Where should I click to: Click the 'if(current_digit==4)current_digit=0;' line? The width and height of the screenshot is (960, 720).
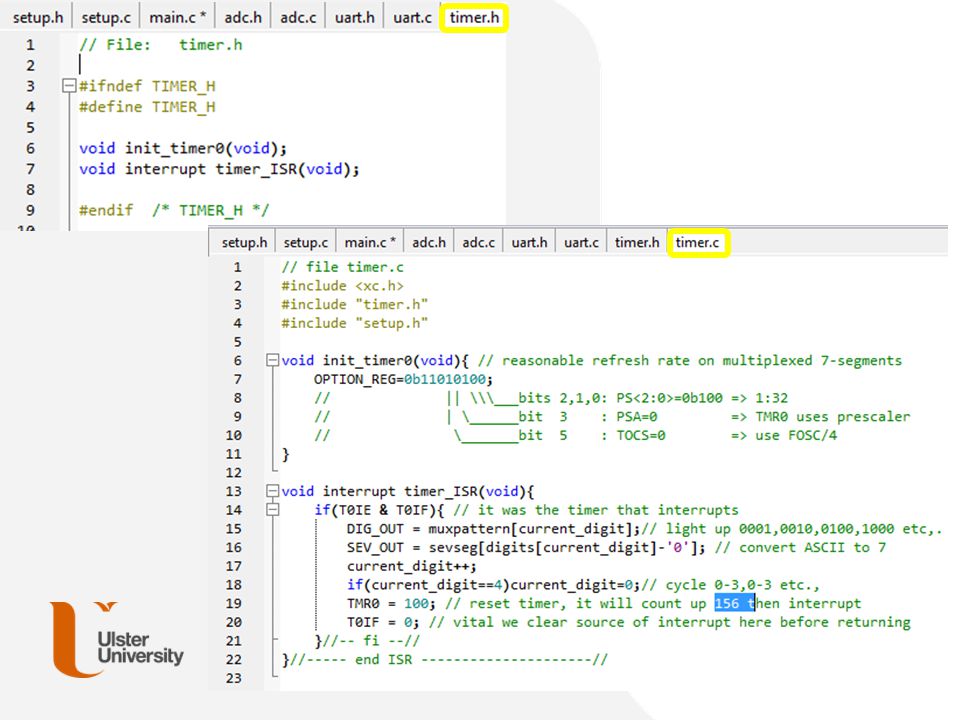pyautogui.click(x=493, y=585)
